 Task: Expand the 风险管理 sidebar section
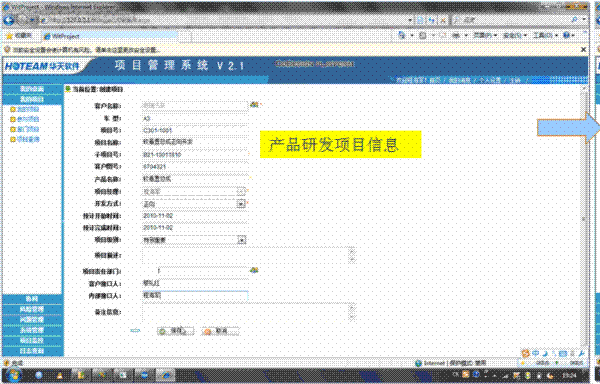pyautogui.click(x=32, y=309)
